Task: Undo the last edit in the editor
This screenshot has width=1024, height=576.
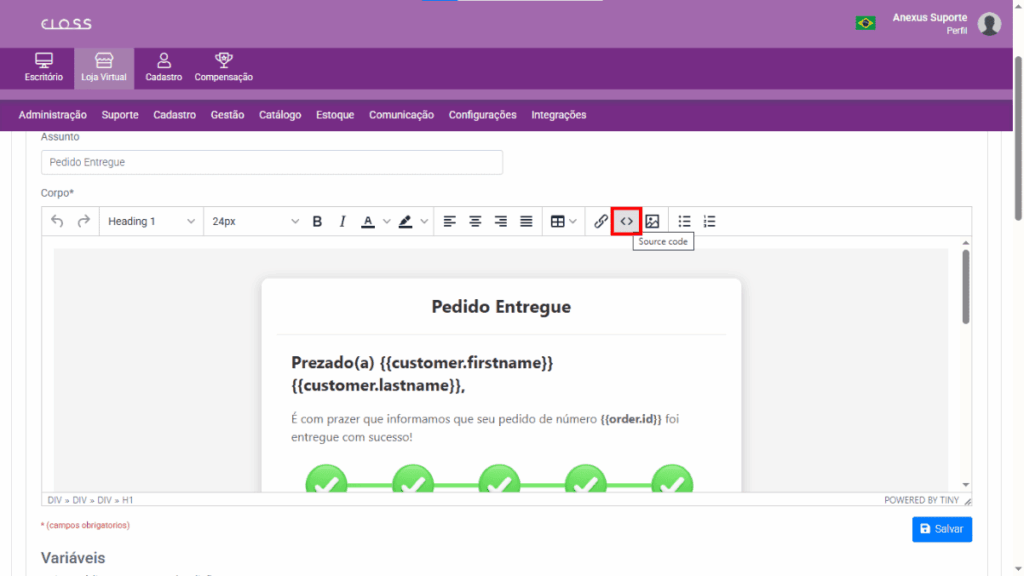Action: tap(57, 221)
